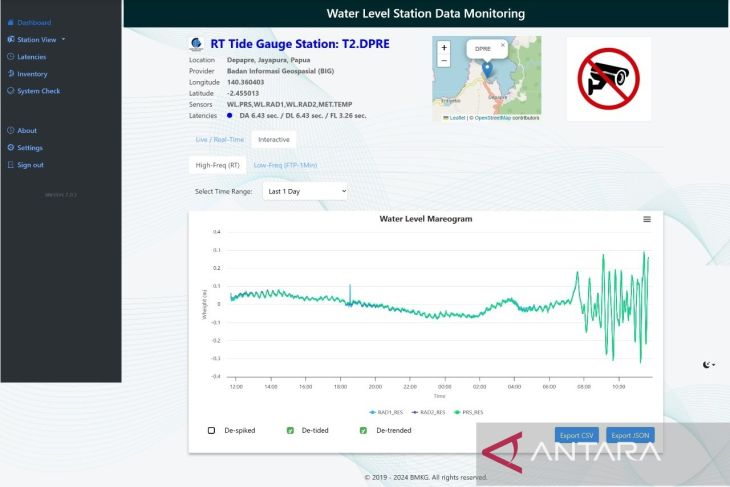The width and height of the screenshot is (730, 487).
Task: Click the Export JSON button
Action: coord(630,435)
